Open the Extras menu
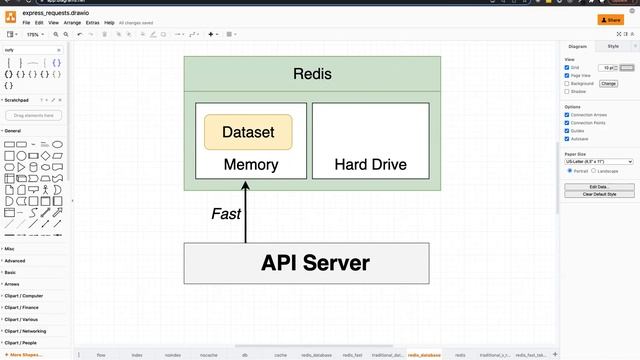 pyautogui.click(x=93, y=23)
